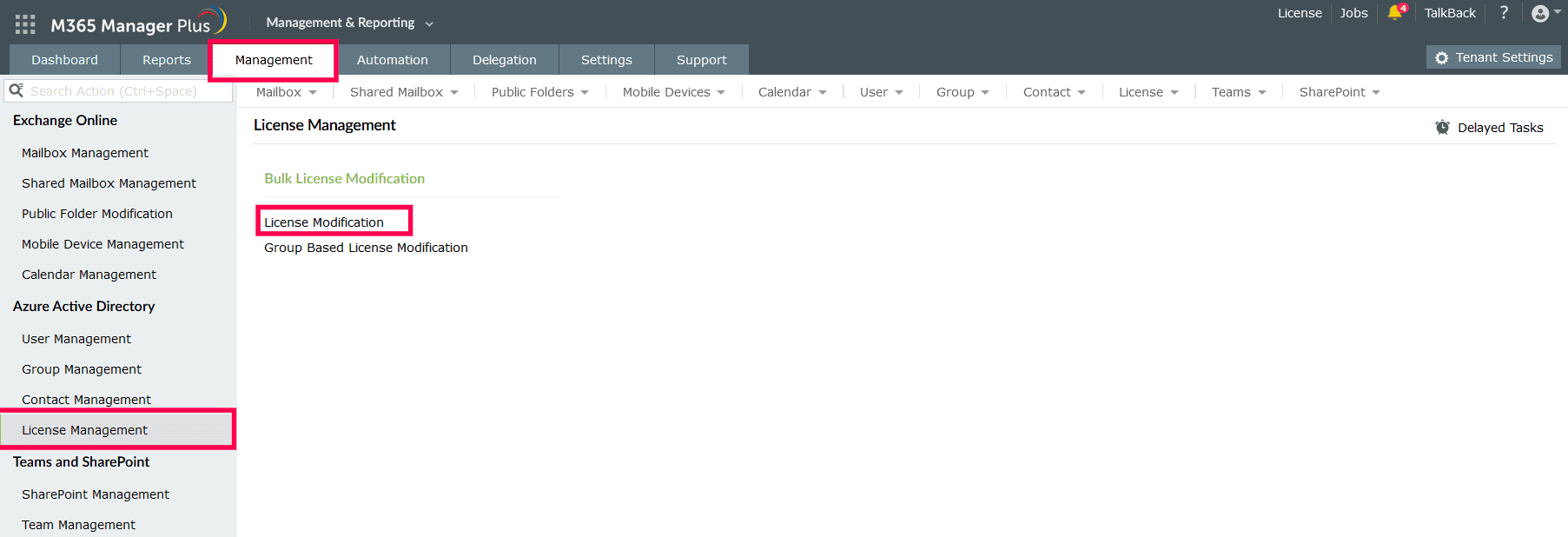Open Mobile Device Management in sidebar
The width and height of the screenshot is (1568, 537).
(x=103, y=244)
